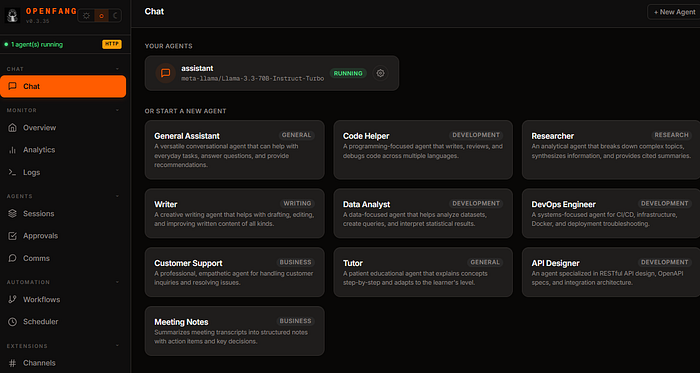Click the RUNNING status badge
This screenshot has height=373, width=700.
coord(348,73)
